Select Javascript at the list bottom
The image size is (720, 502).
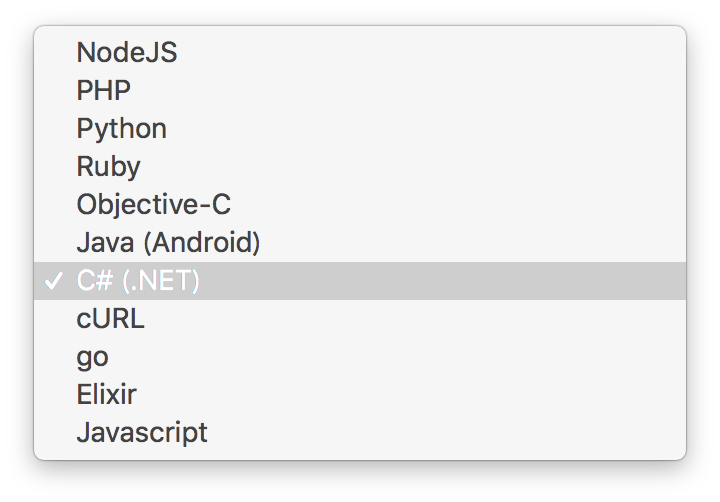360,433
